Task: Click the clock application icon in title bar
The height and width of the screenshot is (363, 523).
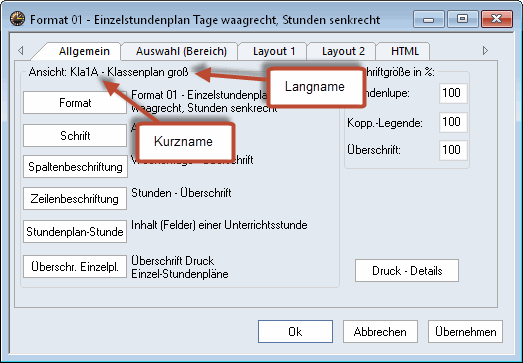Action: (17, 19)
